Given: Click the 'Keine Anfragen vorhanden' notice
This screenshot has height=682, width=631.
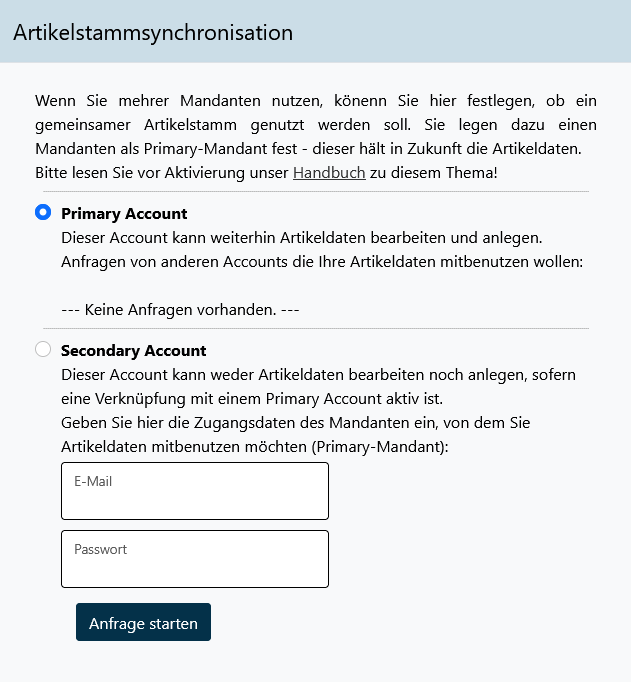Looking at the screenshot, I should 180,309.
